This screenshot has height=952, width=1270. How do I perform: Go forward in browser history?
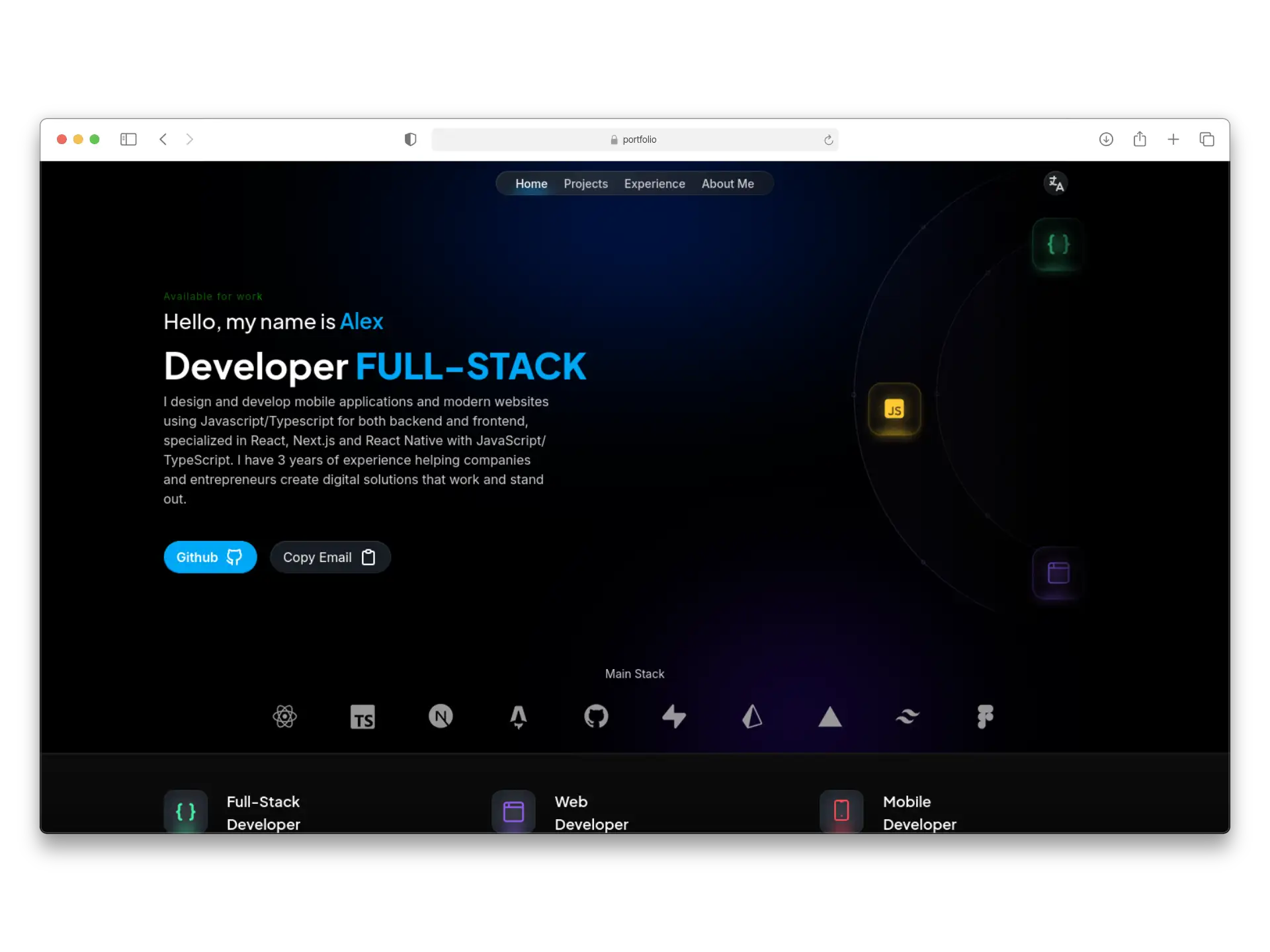pos(190,139)
